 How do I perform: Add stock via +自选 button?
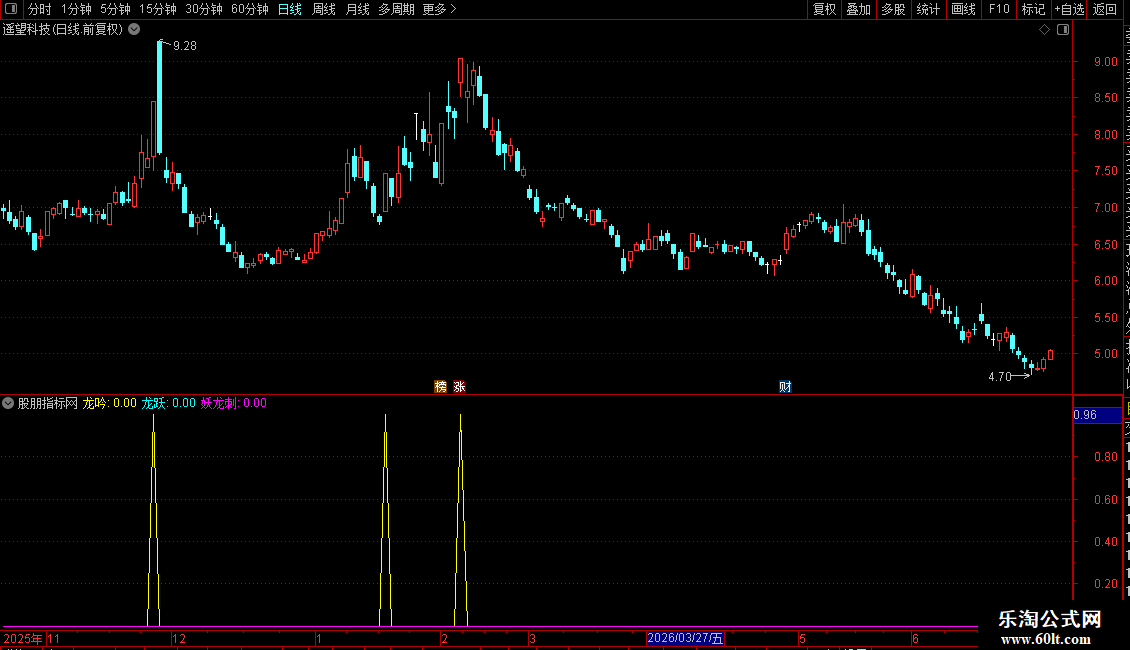click(x=1069, y=9)
